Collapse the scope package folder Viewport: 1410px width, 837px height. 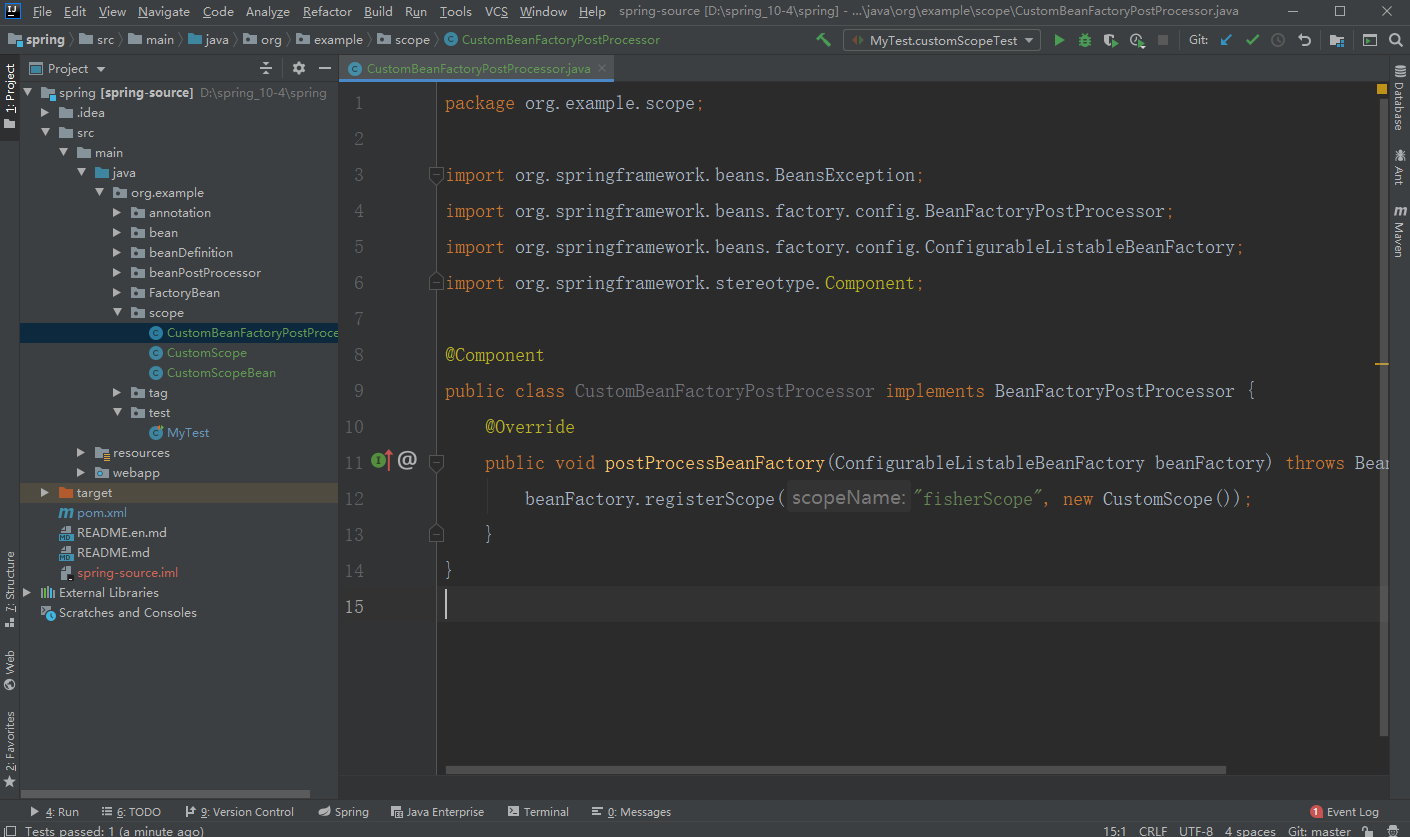click(x=117, y=313)
